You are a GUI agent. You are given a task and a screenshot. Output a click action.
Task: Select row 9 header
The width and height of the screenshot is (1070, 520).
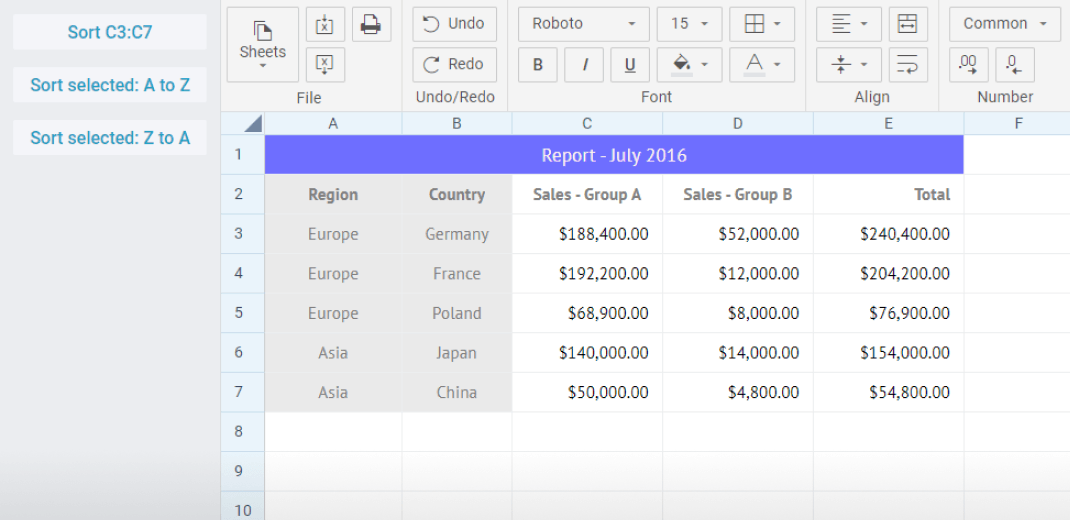coord(242,471)
